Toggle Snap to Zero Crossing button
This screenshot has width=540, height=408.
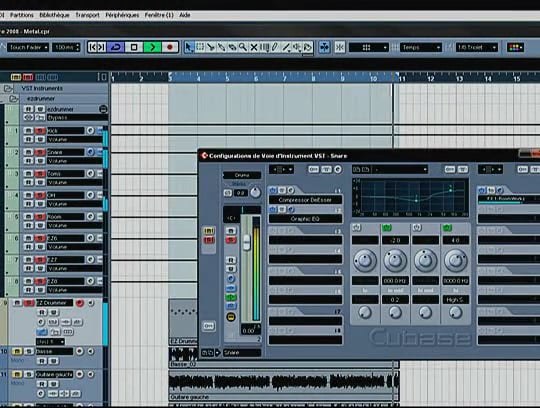(x=340, y=47)
